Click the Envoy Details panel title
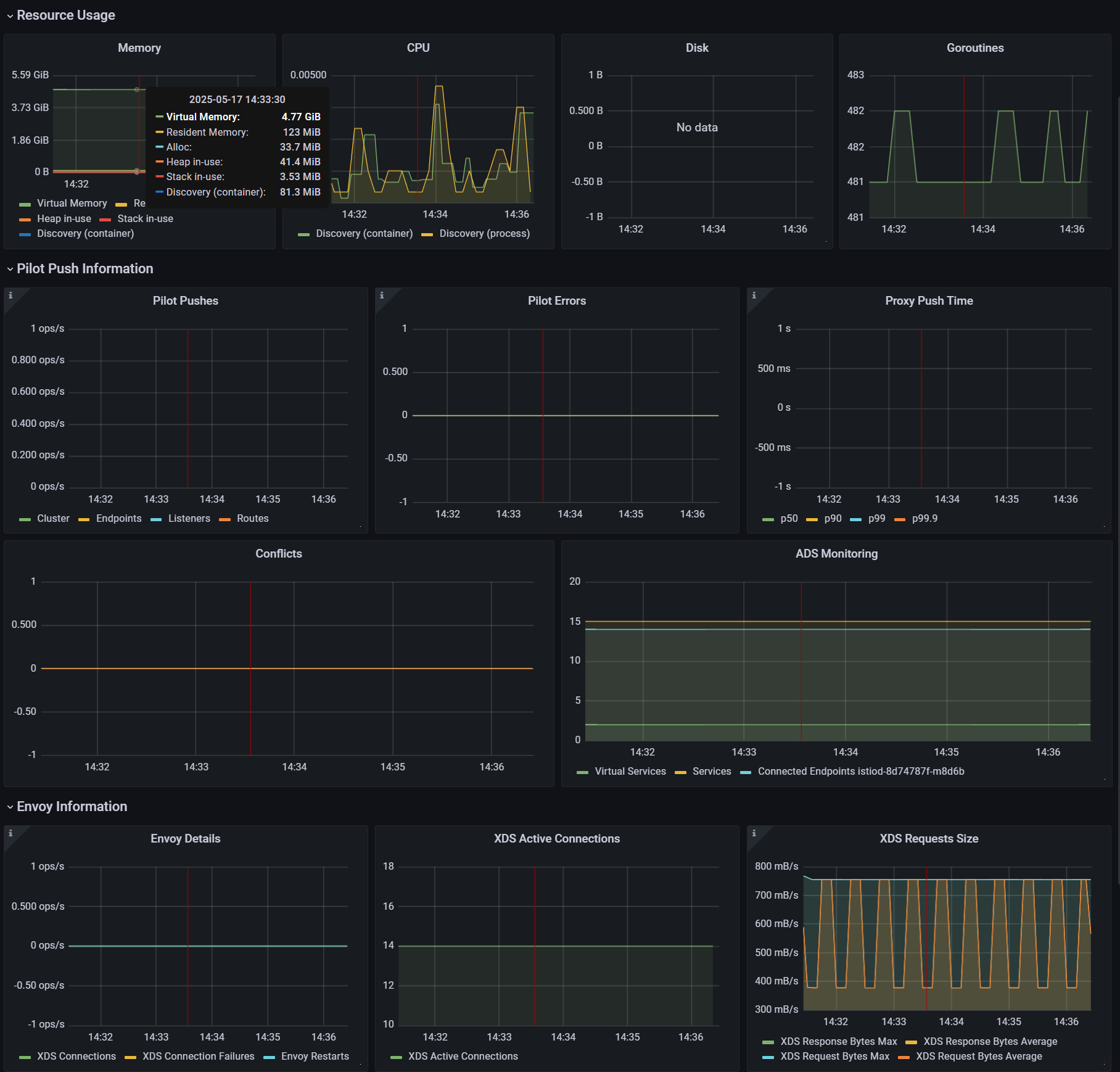The height and width of the screenshot is (1072, 1120). (186, 839)
